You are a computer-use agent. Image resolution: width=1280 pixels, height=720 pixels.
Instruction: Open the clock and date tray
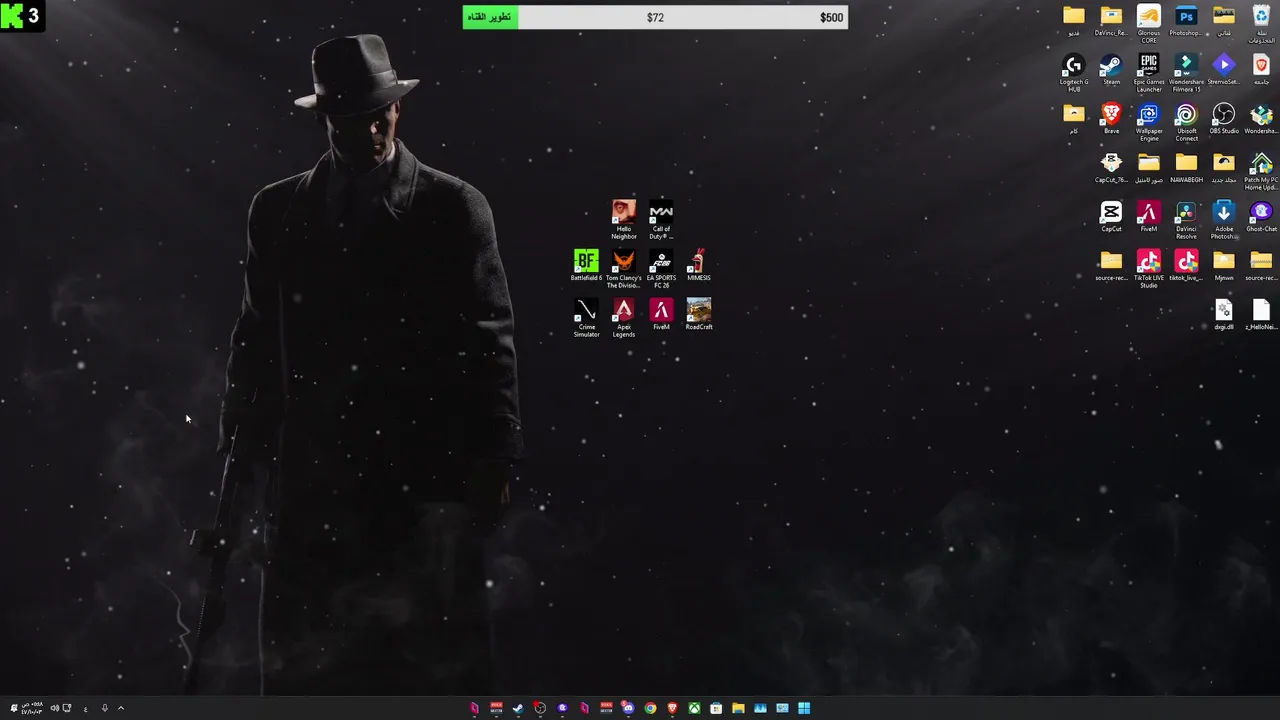32,708
